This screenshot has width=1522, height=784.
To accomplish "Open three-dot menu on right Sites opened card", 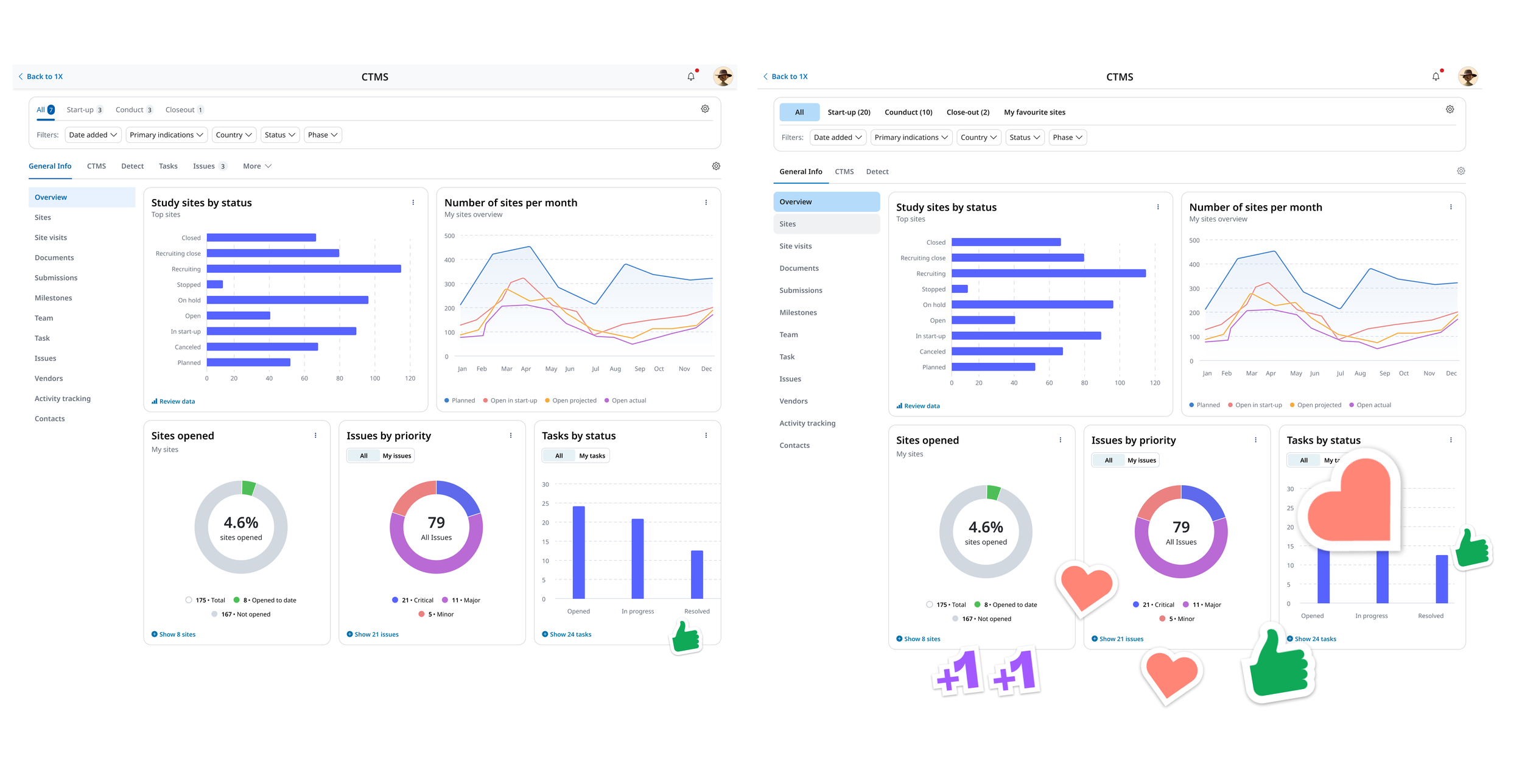I will 1060,440.
